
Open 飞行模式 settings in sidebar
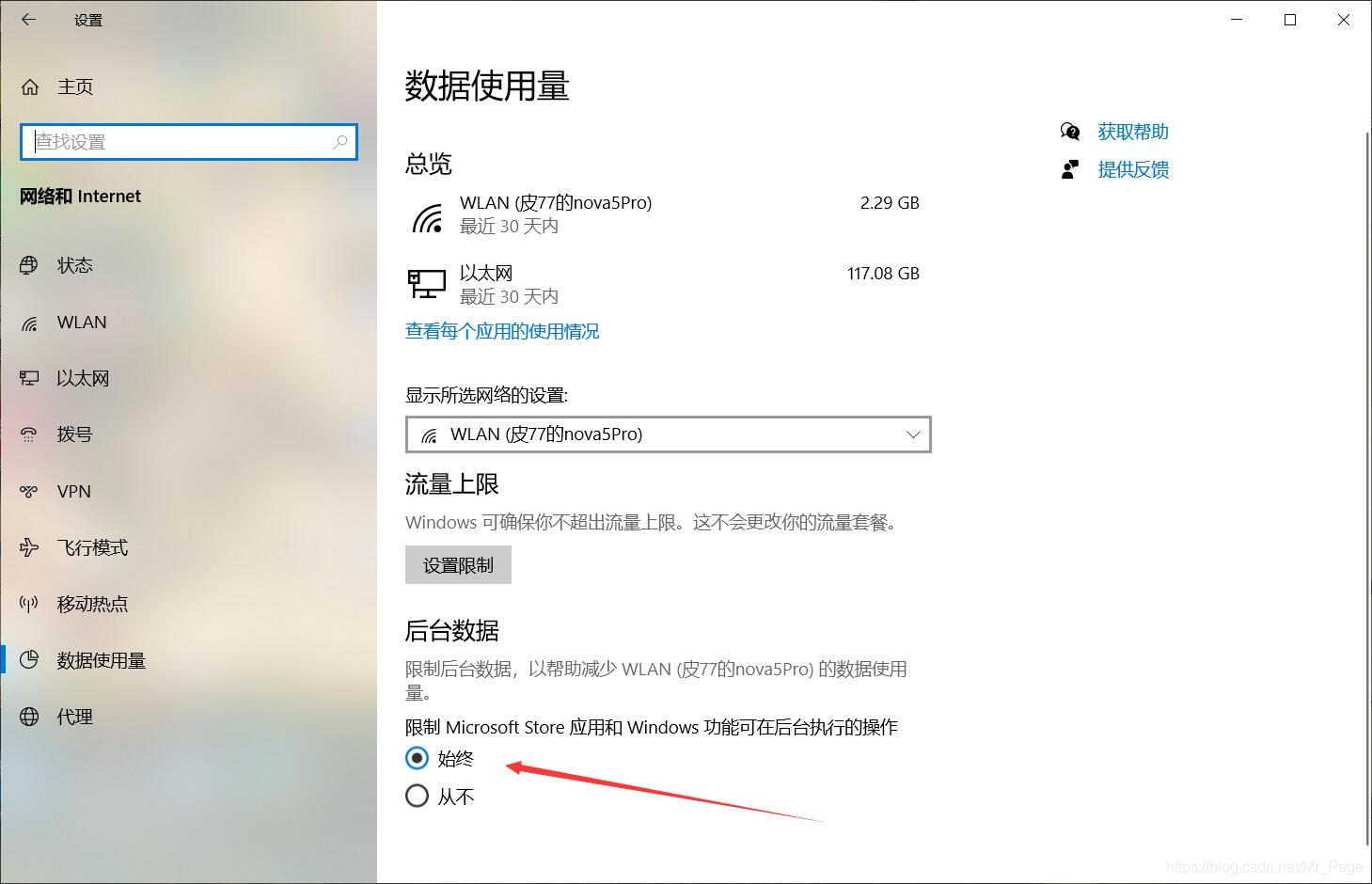[92, 547]
